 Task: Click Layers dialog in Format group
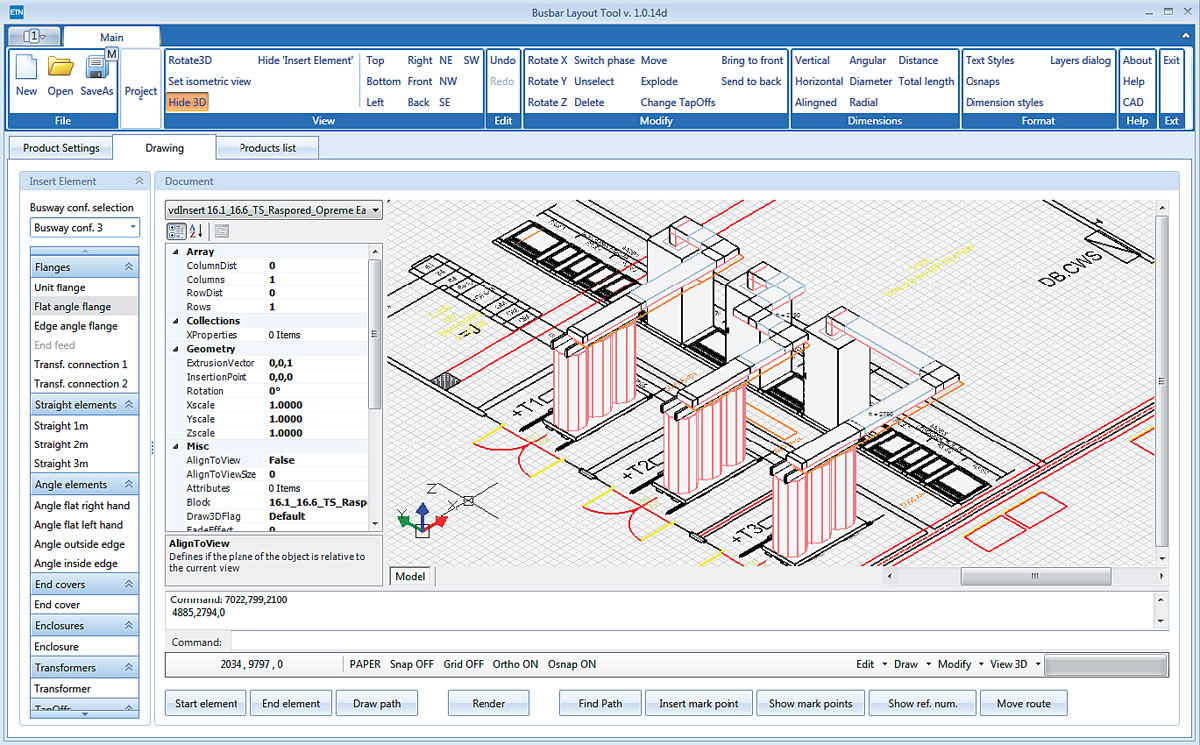(1080, 60)
